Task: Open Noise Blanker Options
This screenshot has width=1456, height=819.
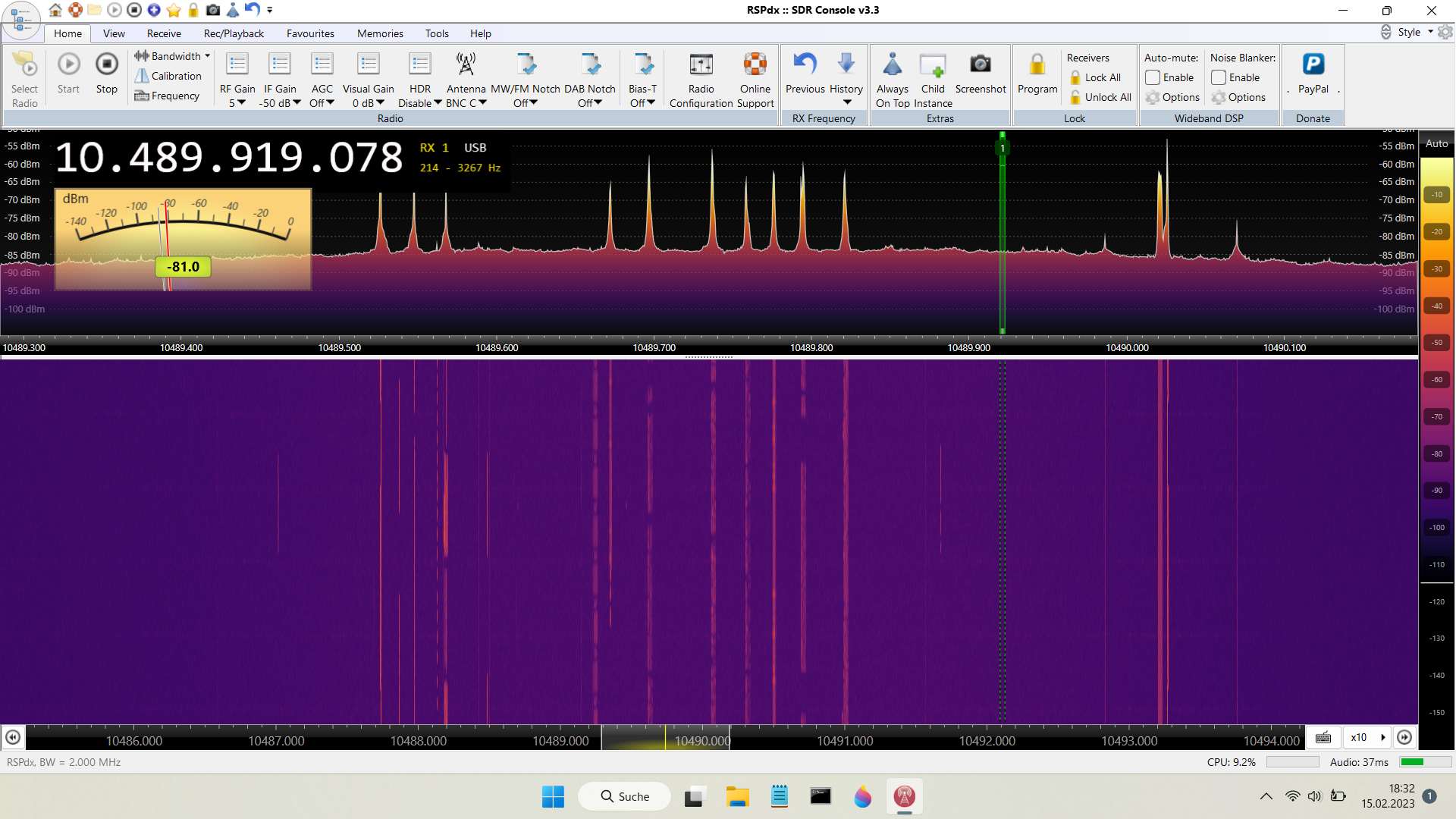Action: pos(1238,97)
